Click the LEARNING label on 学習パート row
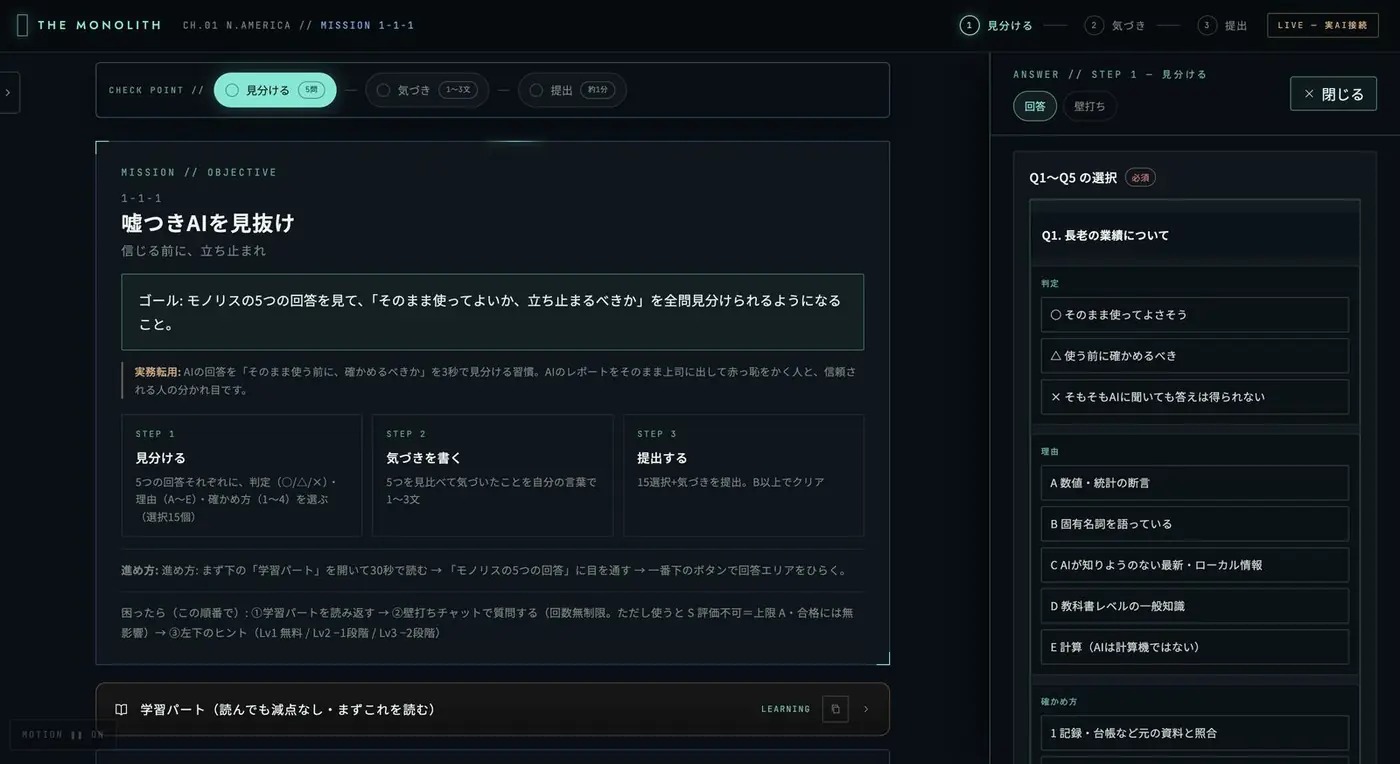The height and width of the screenshot is (764, 1400). tap(785, 709)
